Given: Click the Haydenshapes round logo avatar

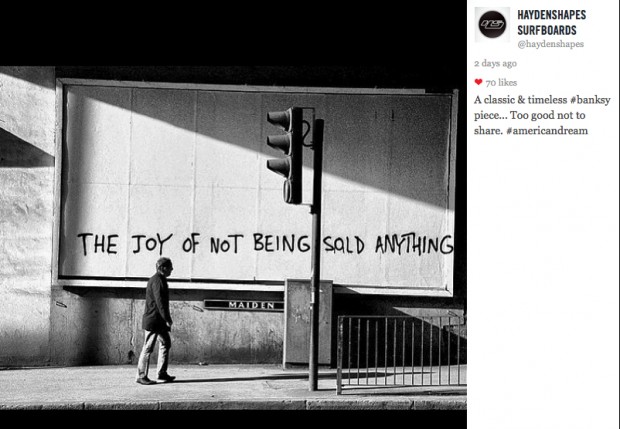Looking at the screenshot, I should tap(492, 24).
